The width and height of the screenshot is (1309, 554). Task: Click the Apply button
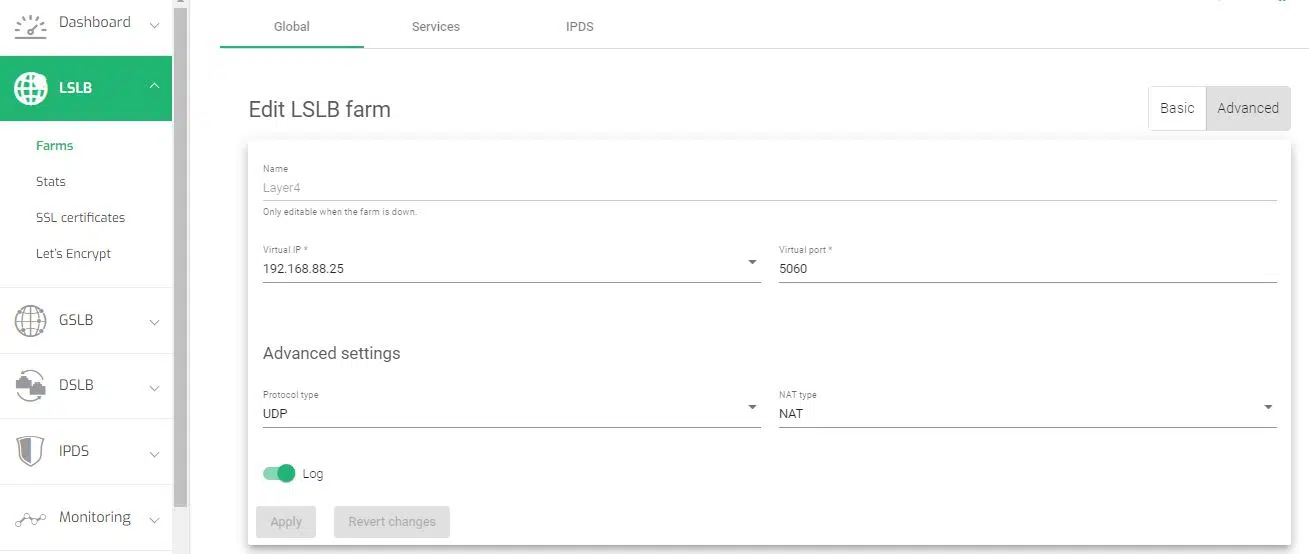coord(286,522)
